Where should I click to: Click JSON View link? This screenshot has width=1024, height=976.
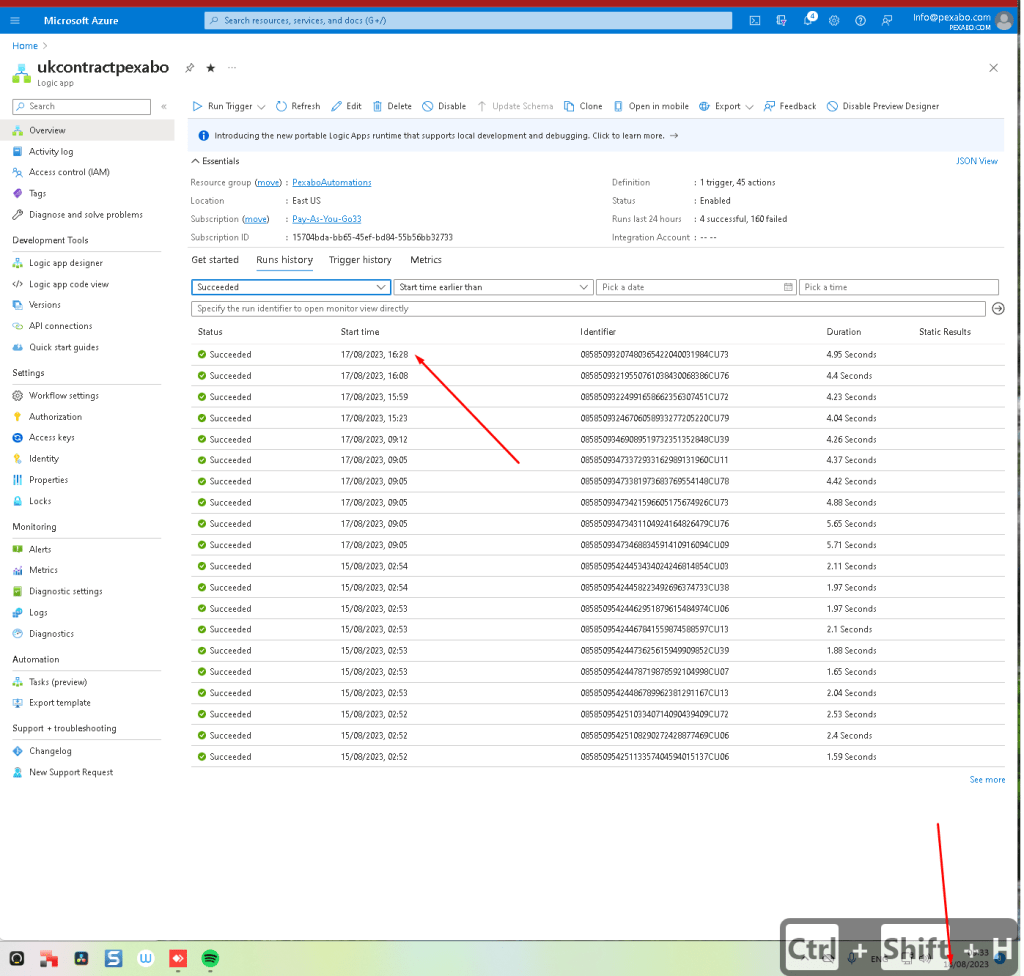[976, 161]
